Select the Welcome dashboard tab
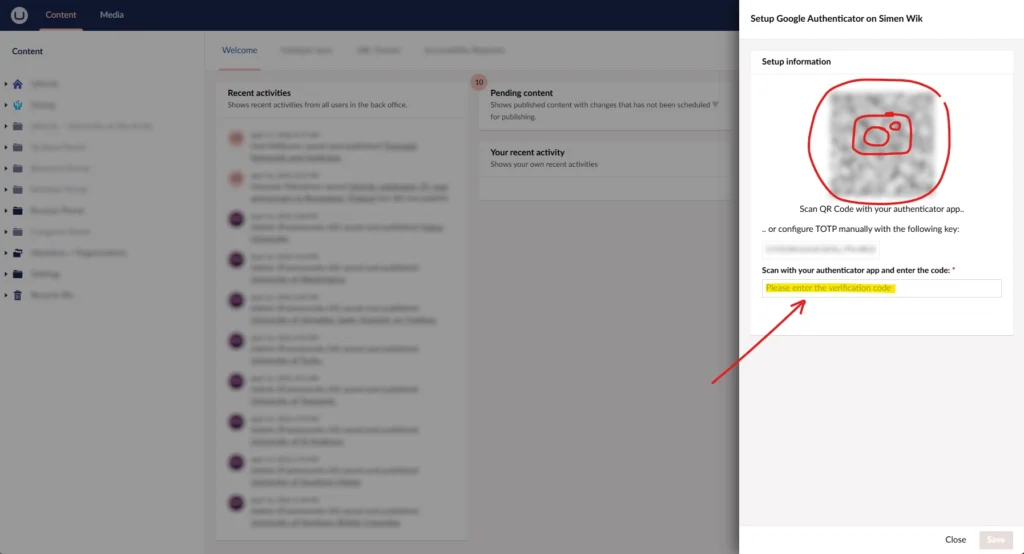Image resolution: width=1024 pixels, height=554 pixels. click(239, 50)
